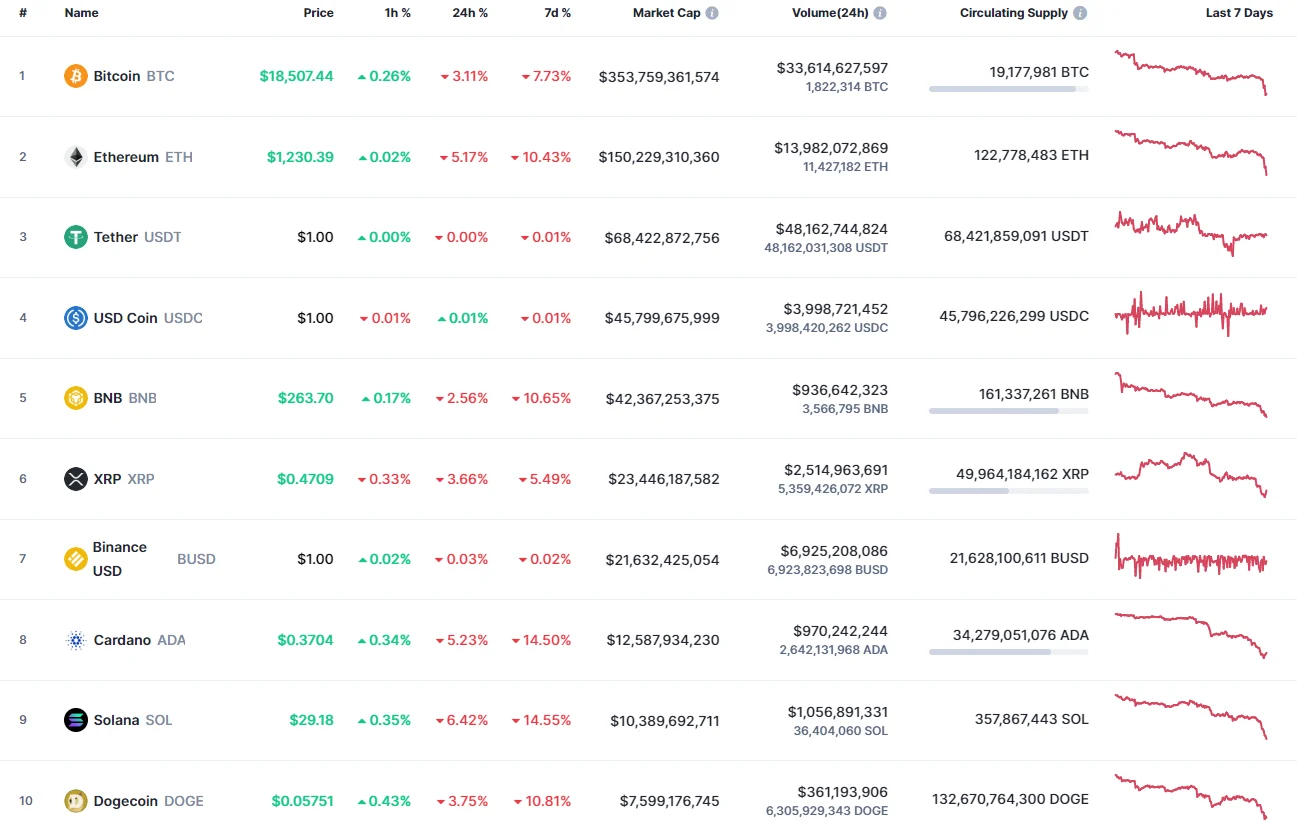Click the USD Coin logo icon
1297x839 pixels.
tap(76, 317)
